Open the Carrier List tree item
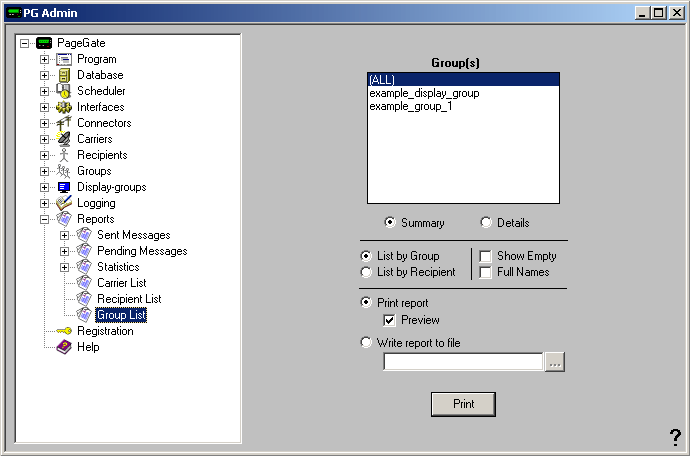690x456 pixels. coord(121,283)
